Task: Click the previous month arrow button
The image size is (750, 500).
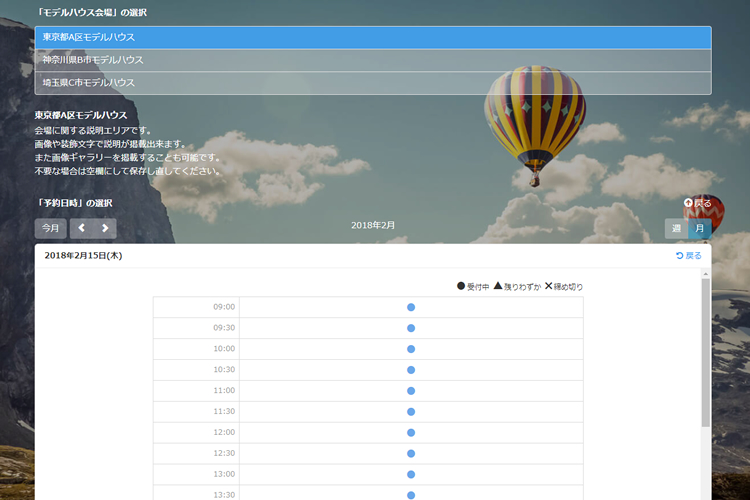Action: [x=82, y=229]
